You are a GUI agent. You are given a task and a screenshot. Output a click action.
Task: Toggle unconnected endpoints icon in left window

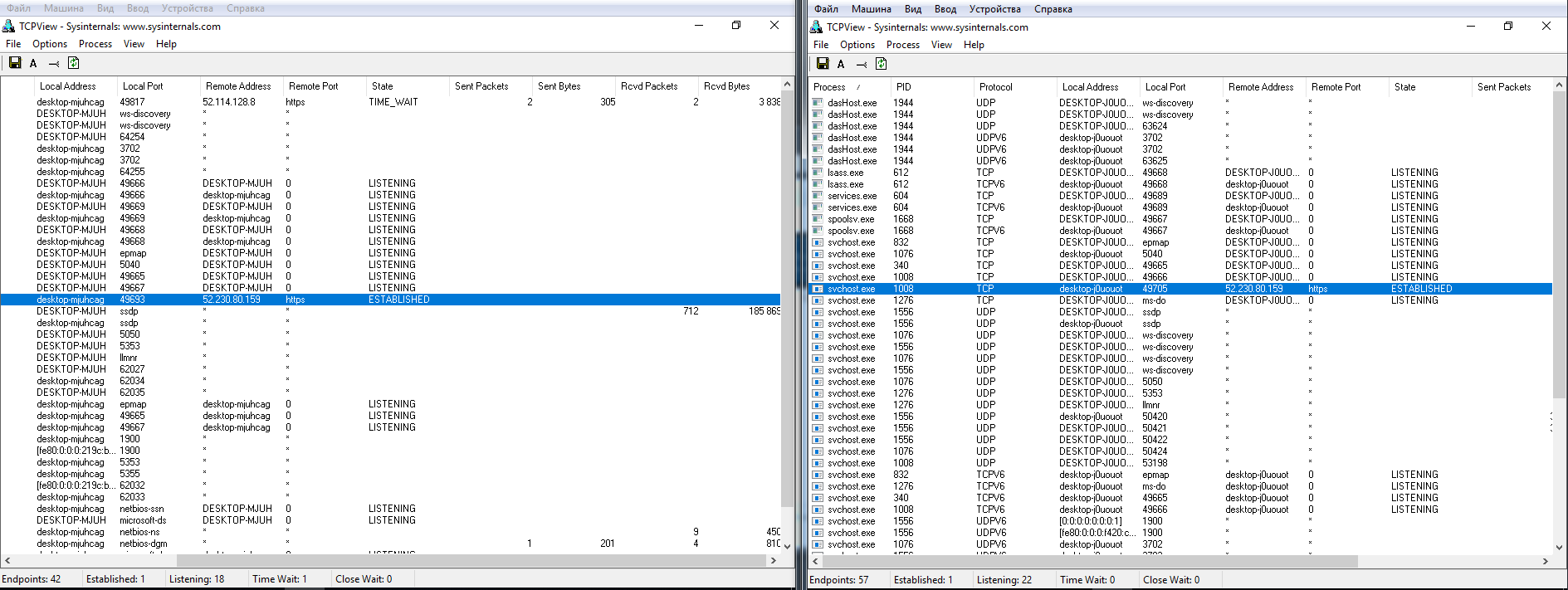pos(54,63)
